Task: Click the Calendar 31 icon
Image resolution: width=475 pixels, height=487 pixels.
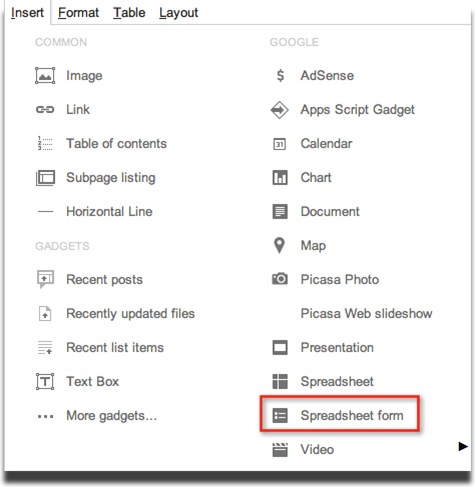Action: [279, 144]
